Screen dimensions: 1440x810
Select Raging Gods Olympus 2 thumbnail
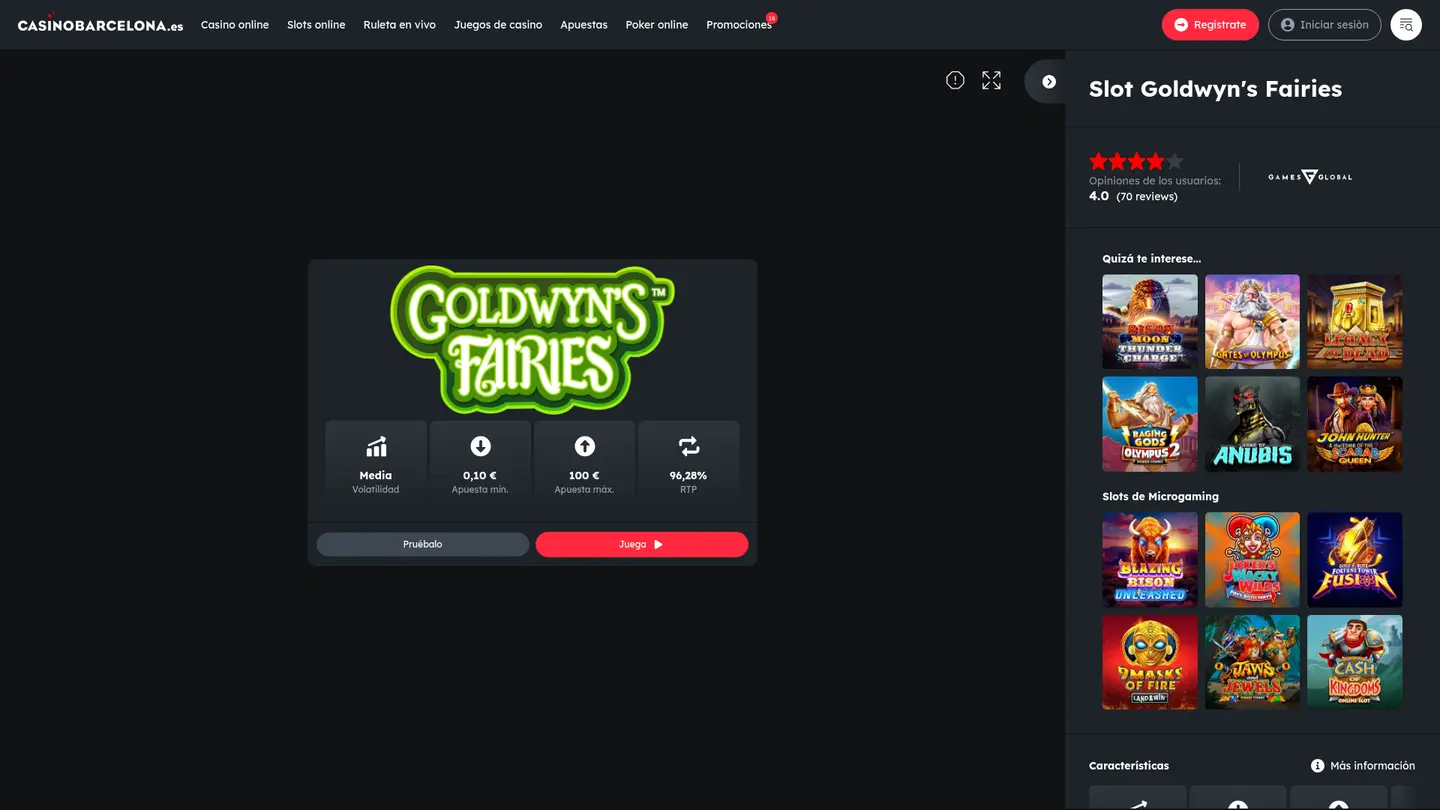[x=1150, y=424]
